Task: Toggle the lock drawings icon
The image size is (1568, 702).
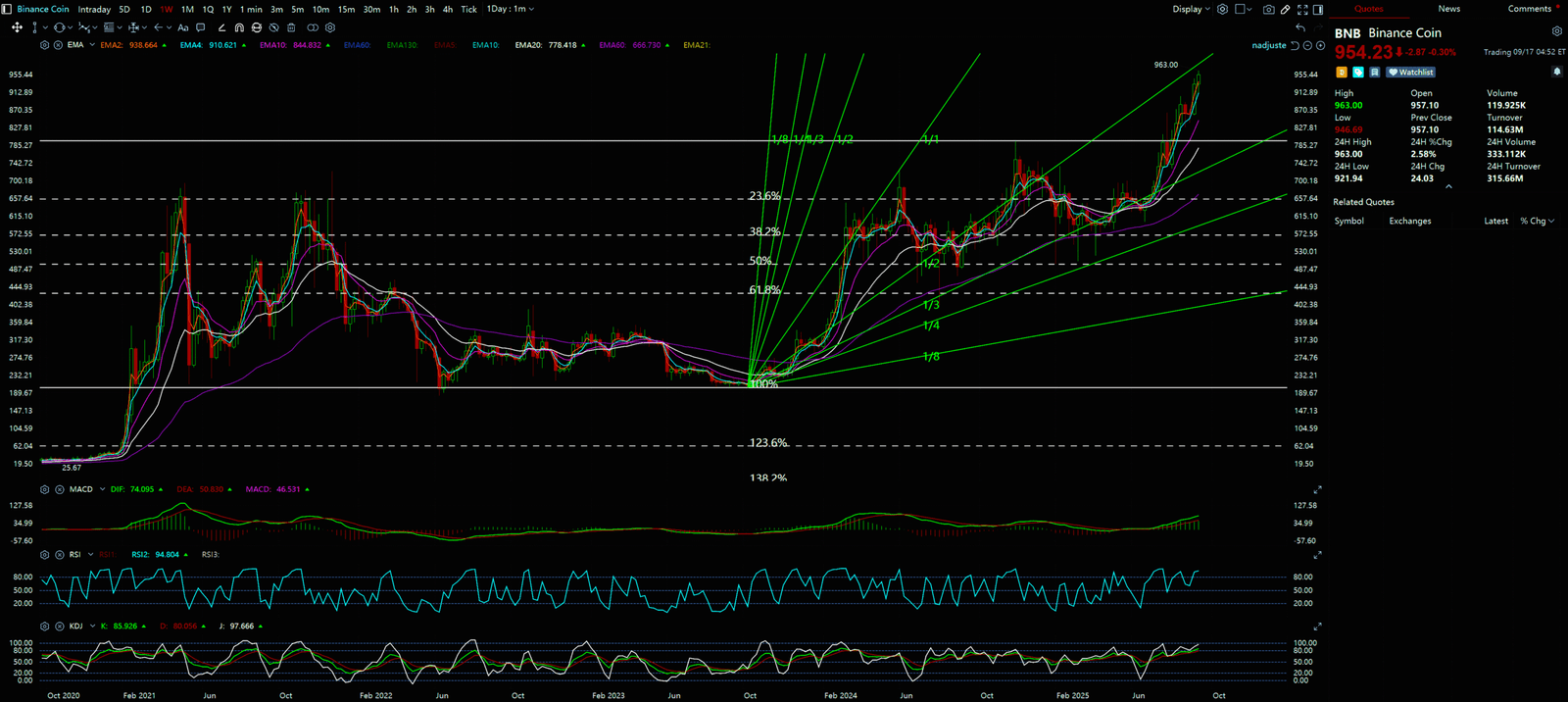Action: (x=256, y=27)
